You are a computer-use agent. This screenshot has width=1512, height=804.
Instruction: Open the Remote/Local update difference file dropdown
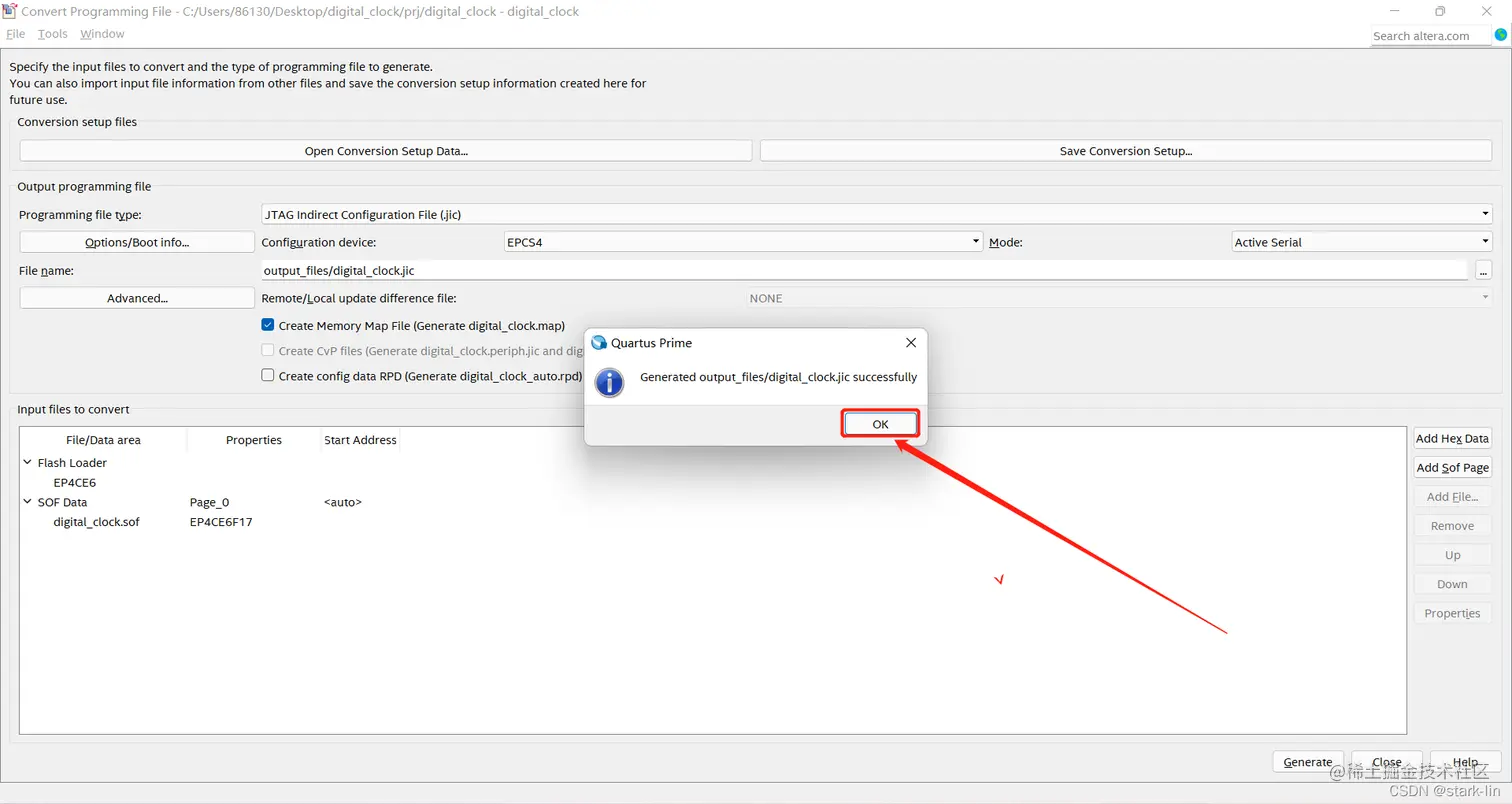point(1119,298)
